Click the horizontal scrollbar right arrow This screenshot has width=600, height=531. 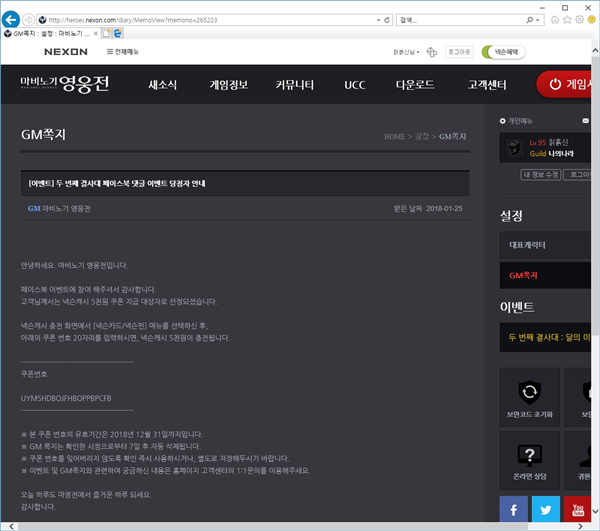[x=580, y=526]
